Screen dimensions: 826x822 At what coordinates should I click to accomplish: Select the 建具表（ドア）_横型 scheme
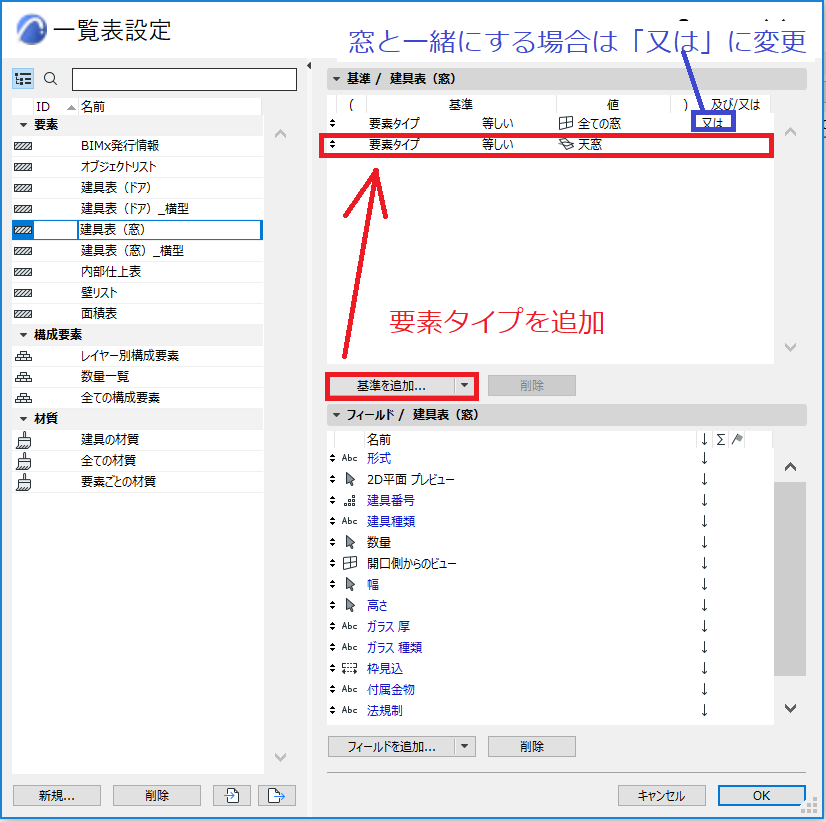137,209
